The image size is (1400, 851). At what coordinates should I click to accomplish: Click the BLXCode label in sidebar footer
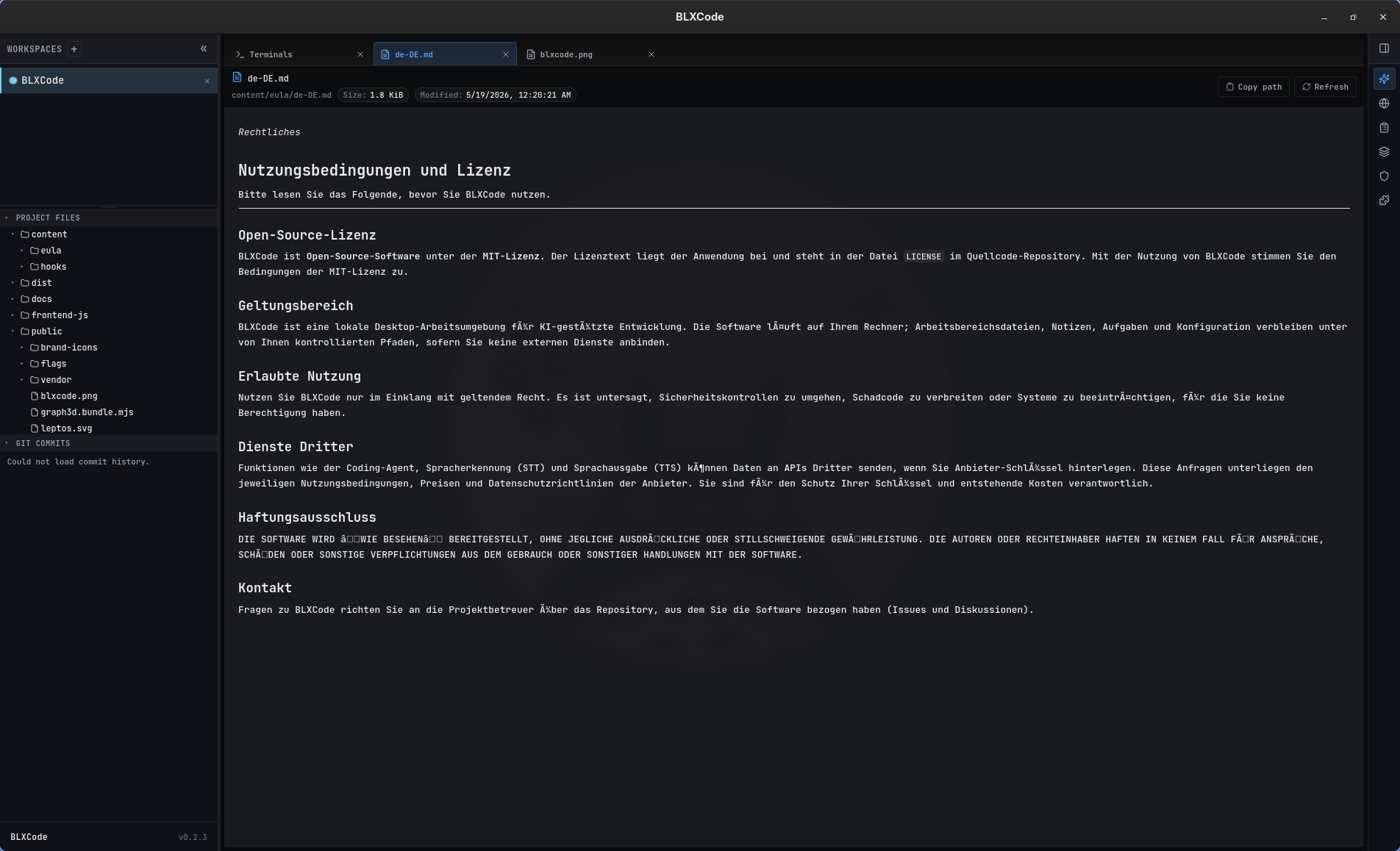29,837
